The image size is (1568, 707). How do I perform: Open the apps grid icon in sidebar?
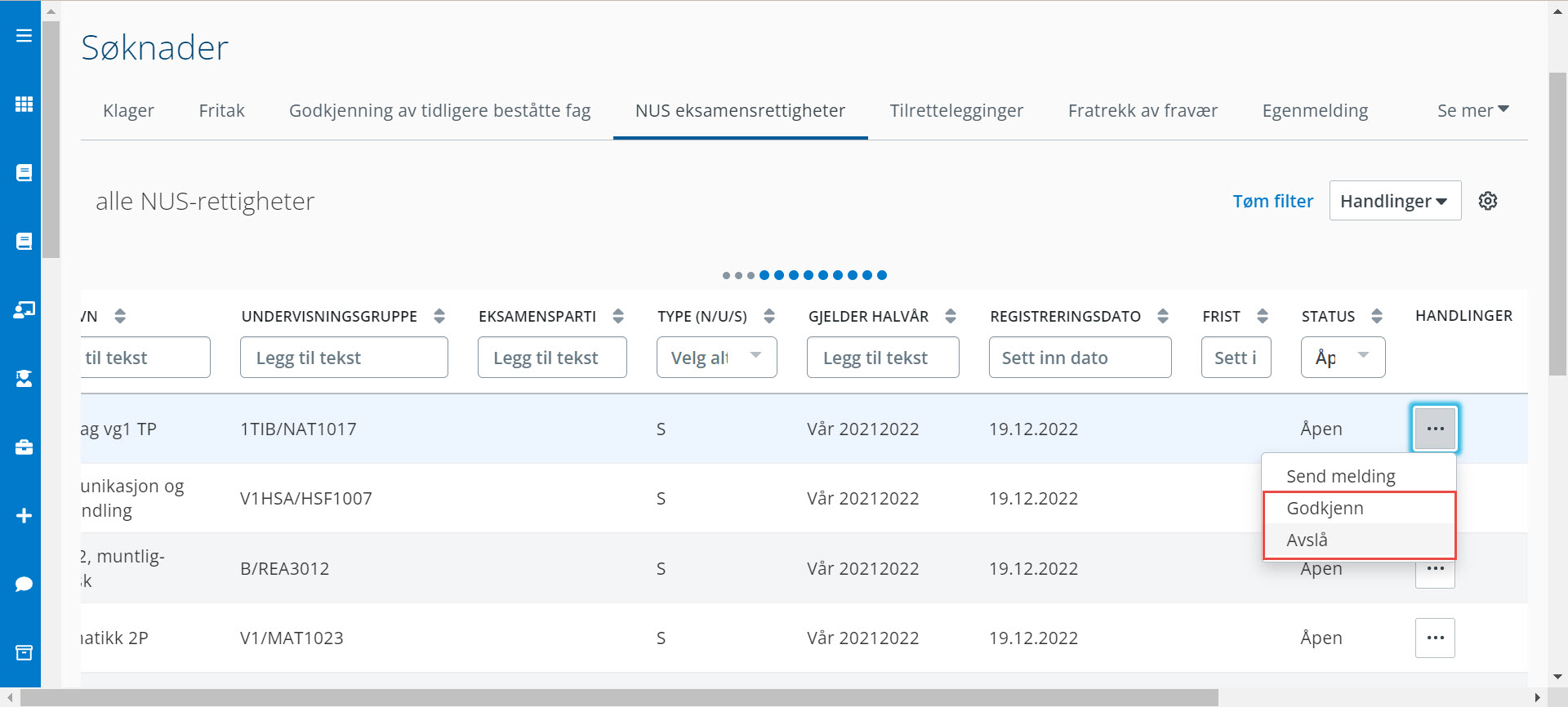click(x=24, y=104)
